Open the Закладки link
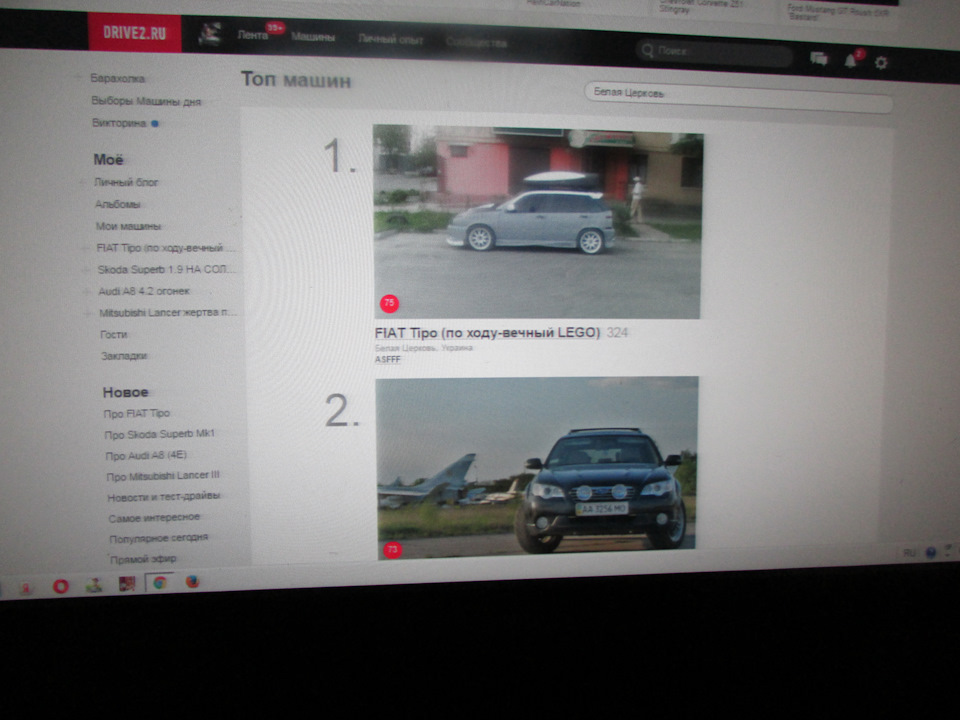The width and height of the screenshot is (960, 720). coord(124,356)
